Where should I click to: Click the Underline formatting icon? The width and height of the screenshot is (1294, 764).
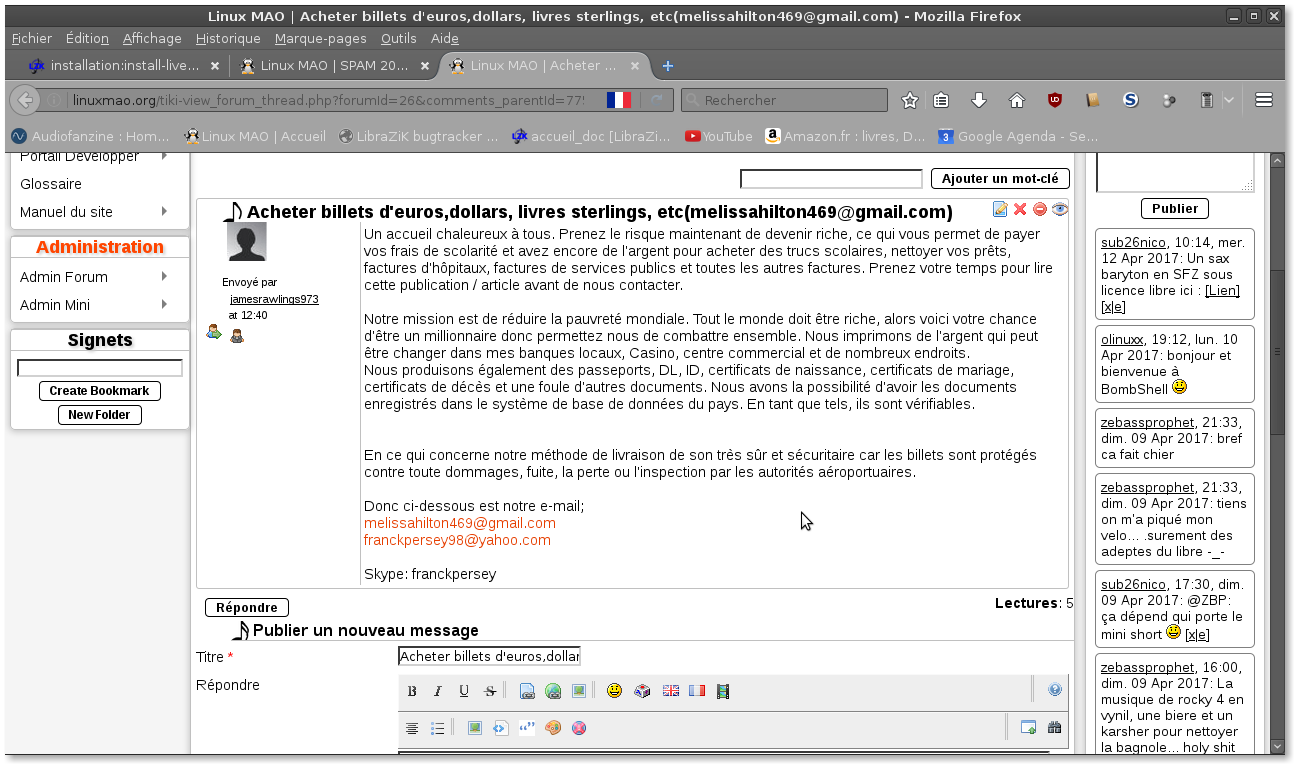tap(464, 691)
